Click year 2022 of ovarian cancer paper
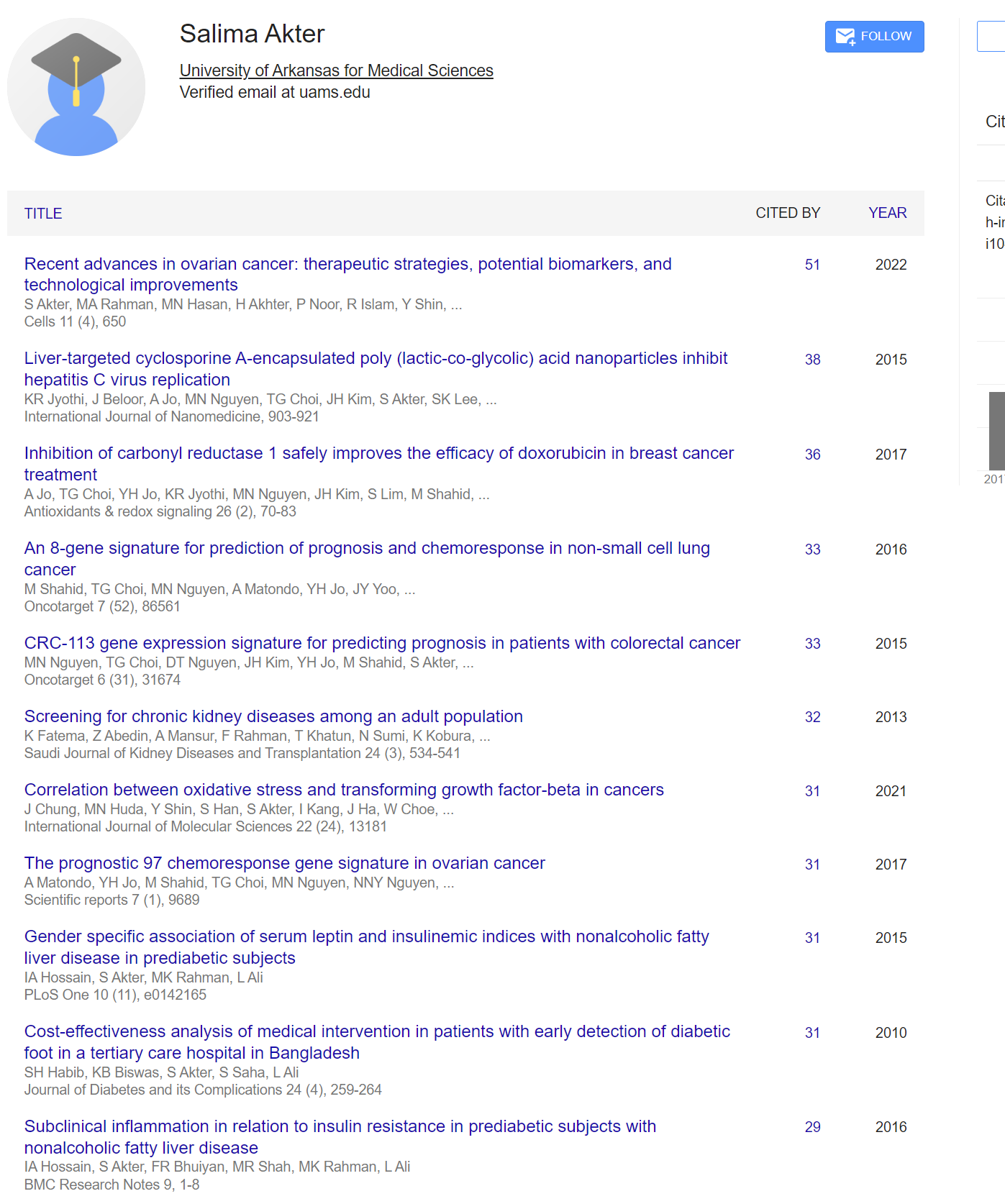 tap(891, 265)
